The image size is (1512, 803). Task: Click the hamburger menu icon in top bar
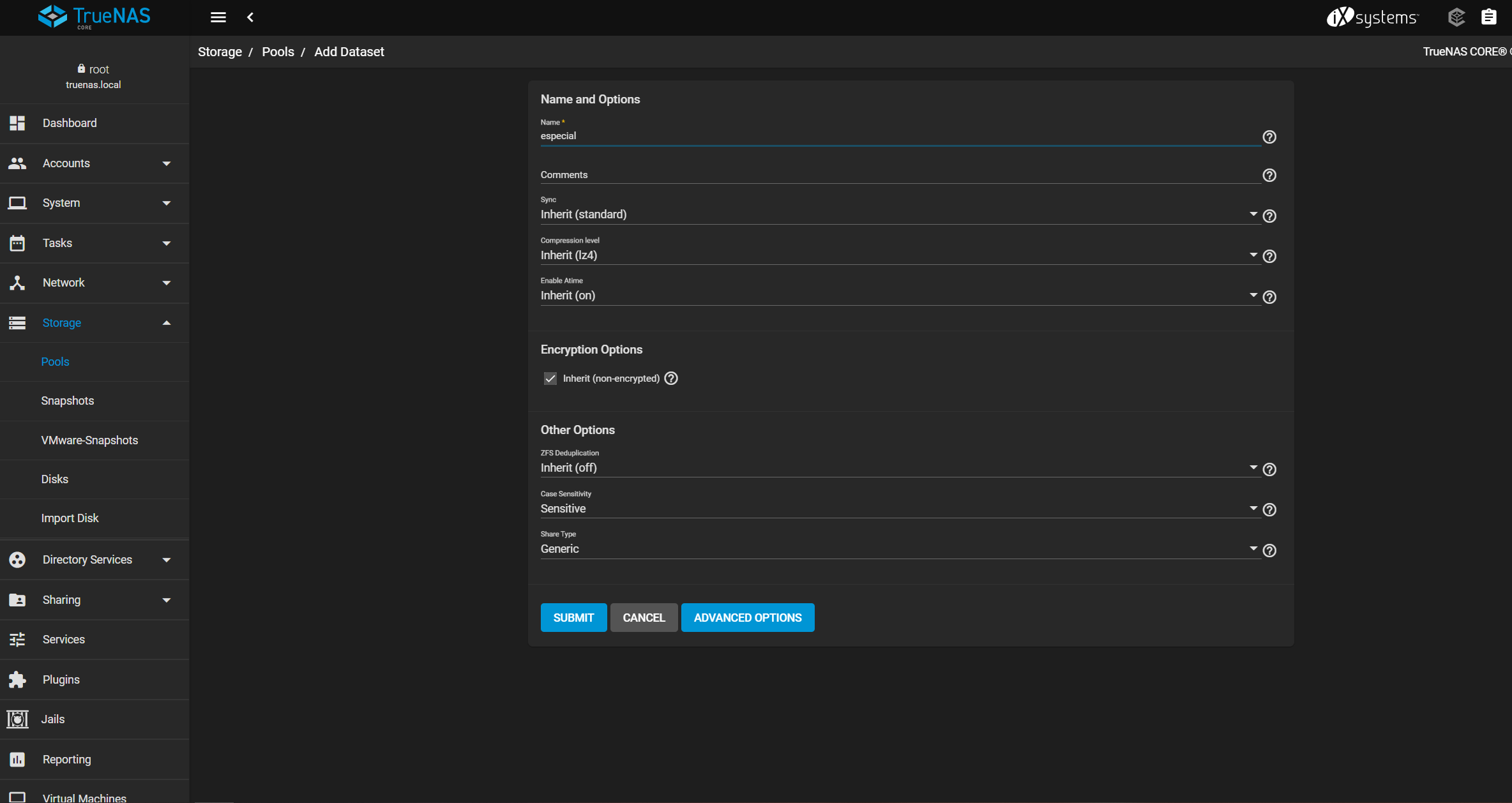[218, 17]
